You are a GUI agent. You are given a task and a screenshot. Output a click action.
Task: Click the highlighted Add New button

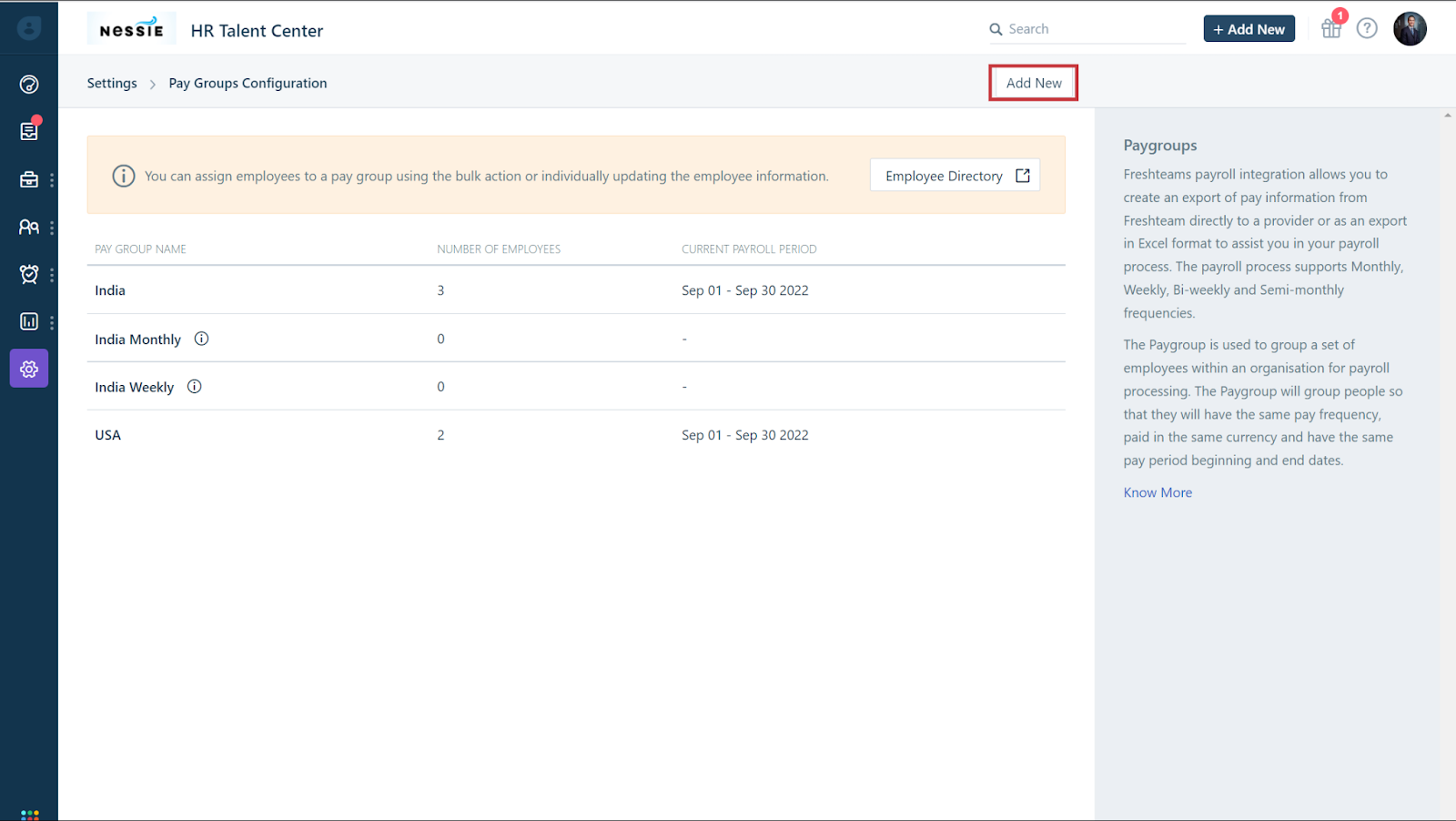1033,83
